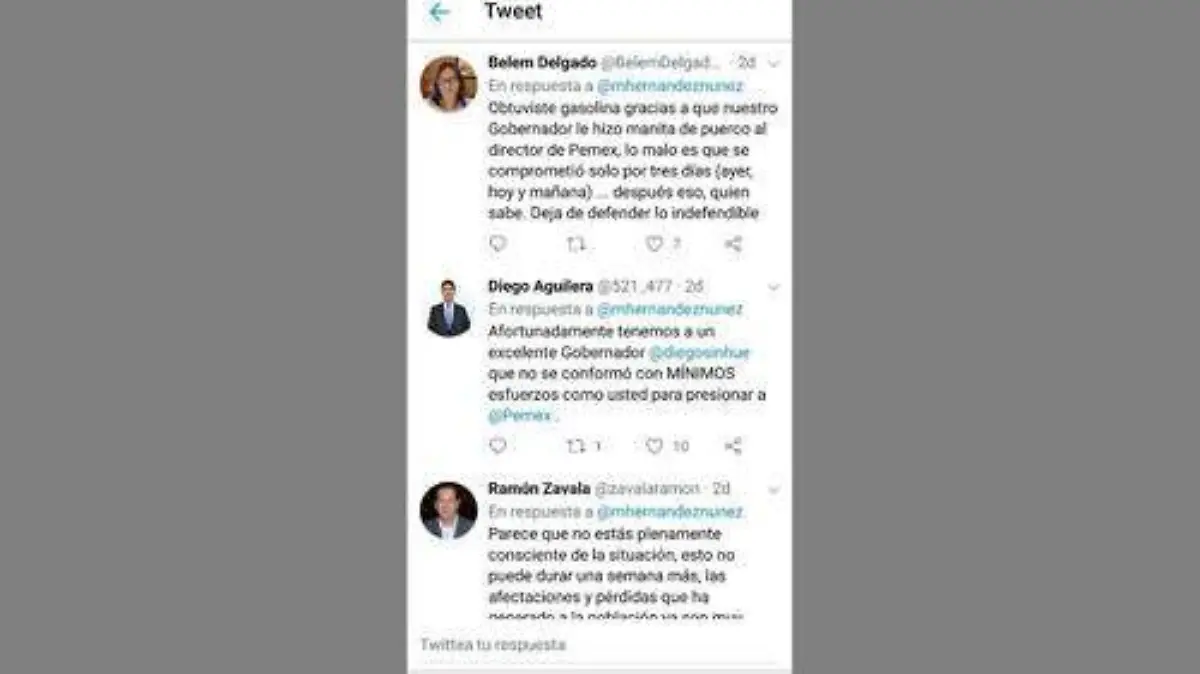Reply to Diego Aguilera's tweet
This screenshot has width=1200, height=674.
coord(498,446)
